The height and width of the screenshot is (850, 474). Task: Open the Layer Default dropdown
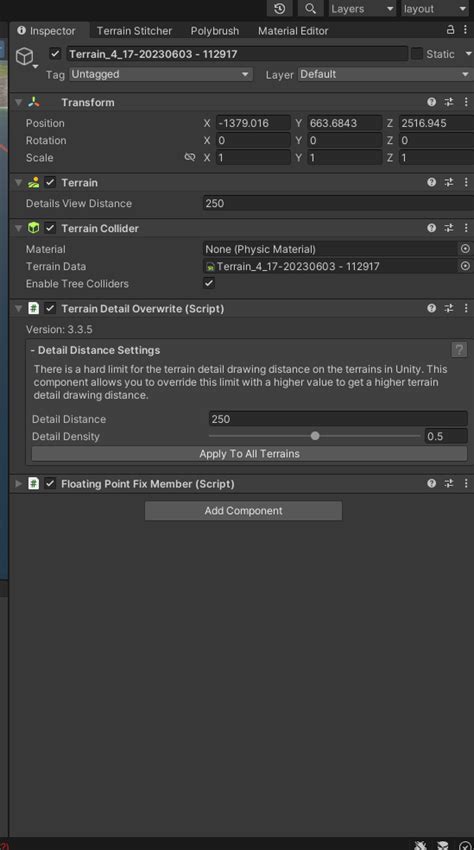click(x=385, y=74)
